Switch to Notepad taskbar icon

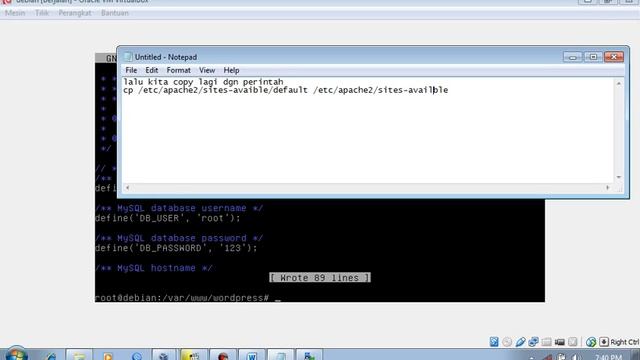coord(280,356)
